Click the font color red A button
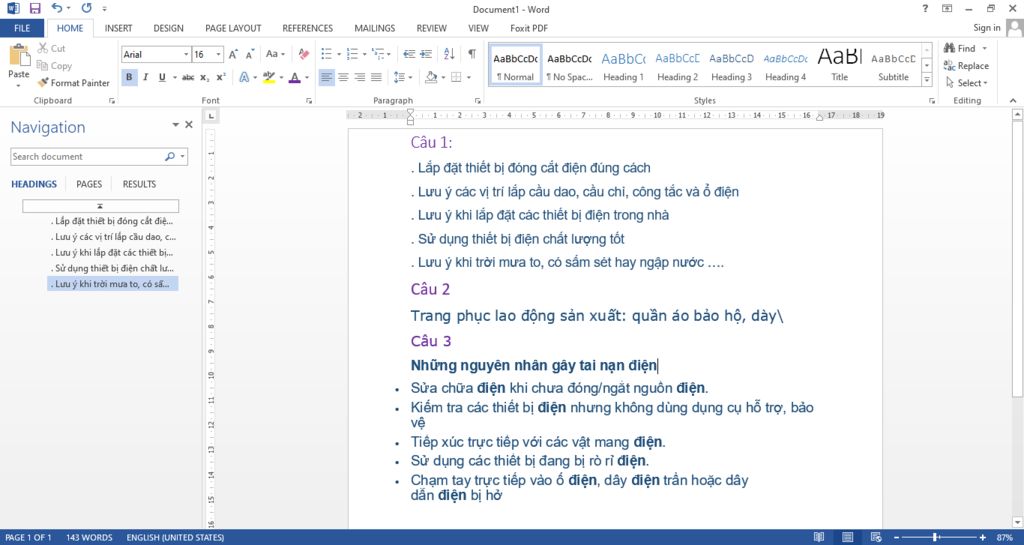Viewport: 1024px width, 545px height. [x=295, y=77]
